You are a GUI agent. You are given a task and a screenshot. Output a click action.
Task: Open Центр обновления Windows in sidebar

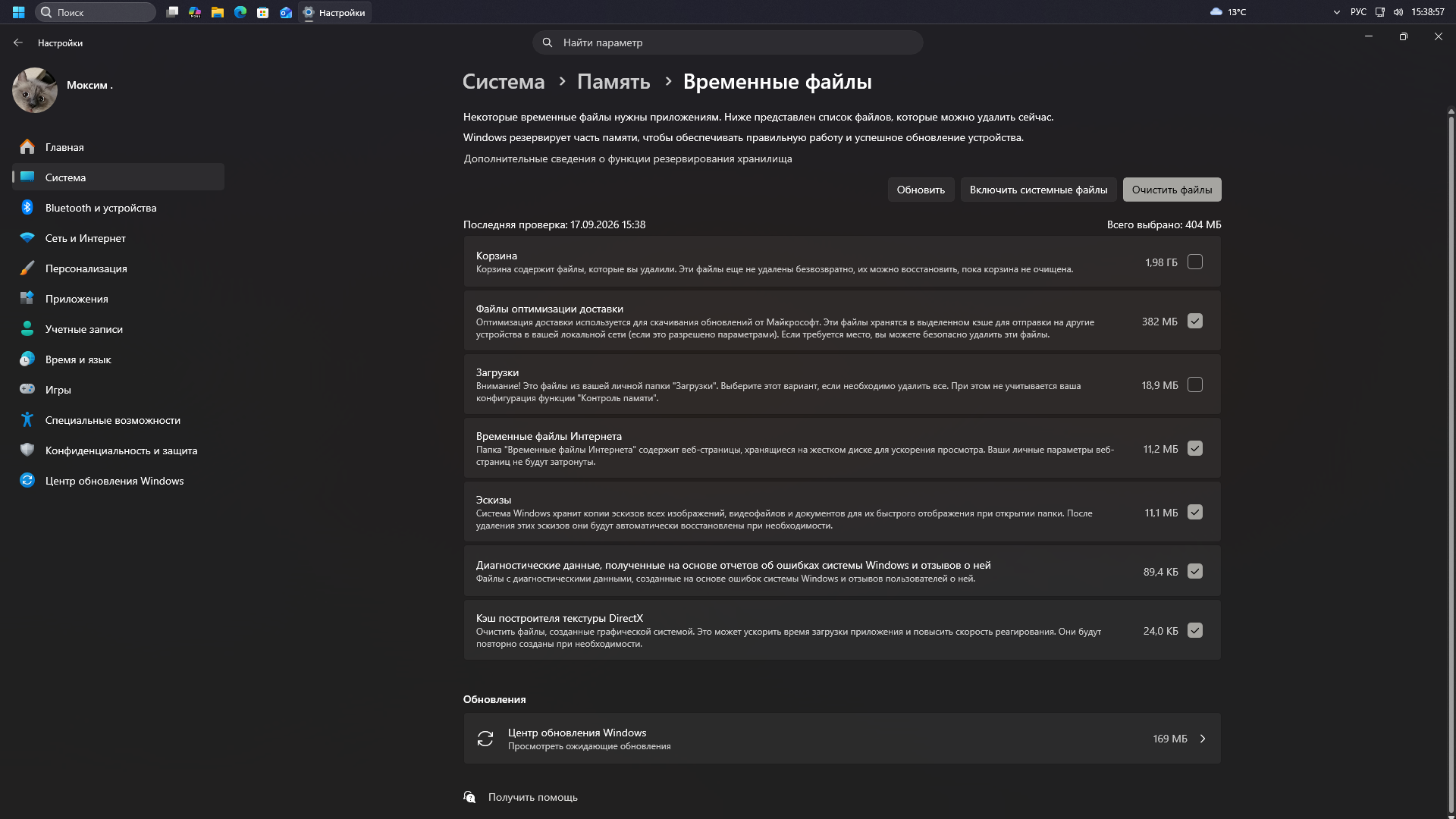pos(118,481)
